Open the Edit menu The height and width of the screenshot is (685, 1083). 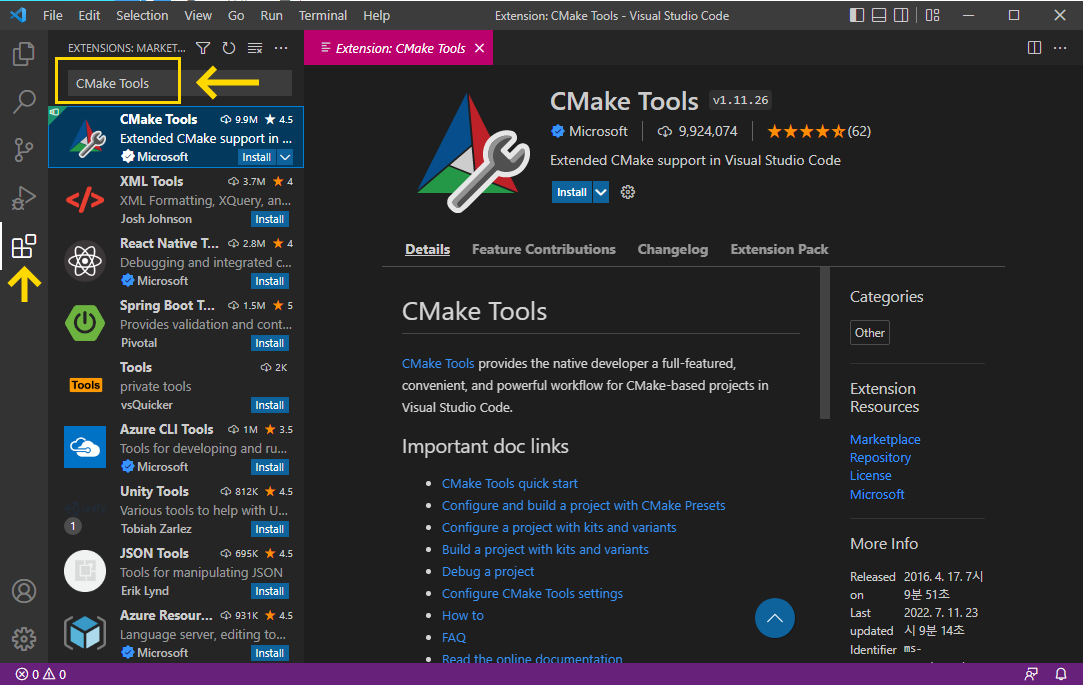[x=89, y=15]
